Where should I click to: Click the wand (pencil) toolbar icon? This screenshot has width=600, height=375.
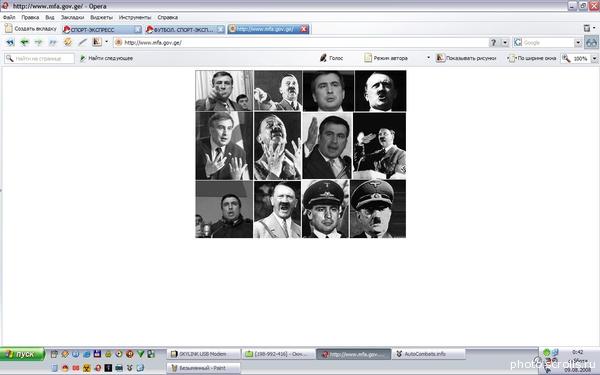[x=82, y=42]
